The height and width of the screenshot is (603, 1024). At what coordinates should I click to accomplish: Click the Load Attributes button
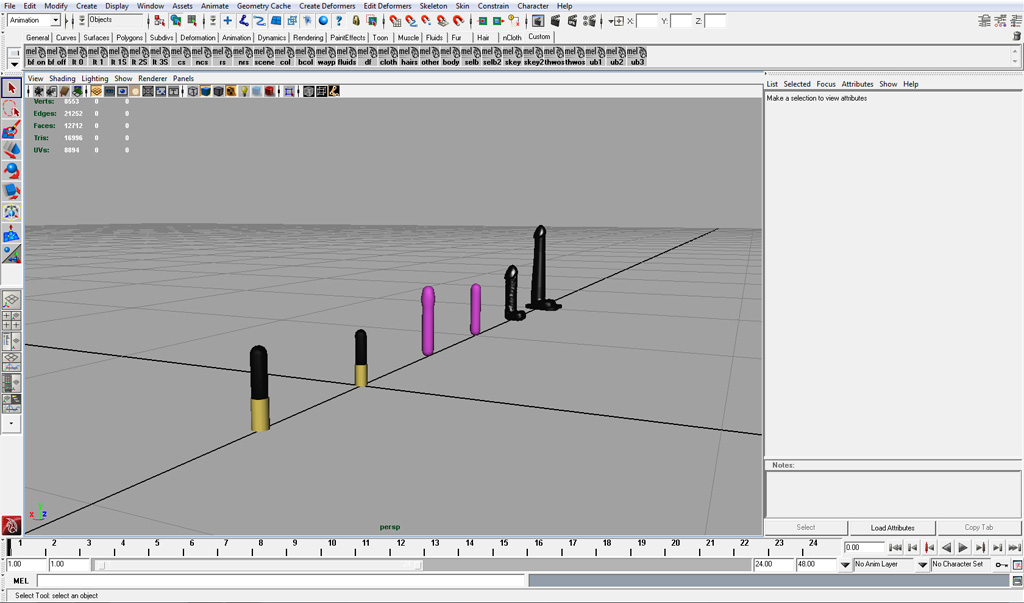pos(892,527)
